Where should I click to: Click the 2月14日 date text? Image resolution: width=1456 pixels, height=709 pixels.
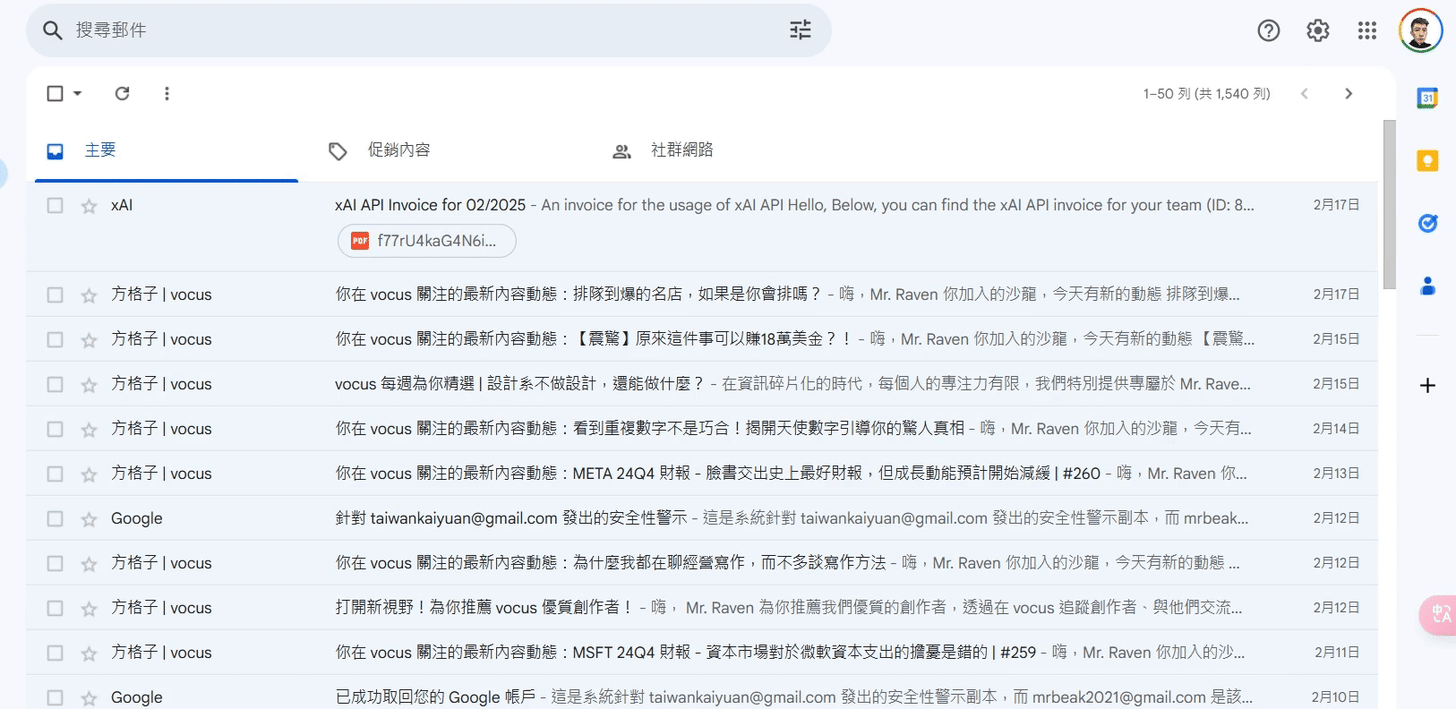[x=1336, y=429]
